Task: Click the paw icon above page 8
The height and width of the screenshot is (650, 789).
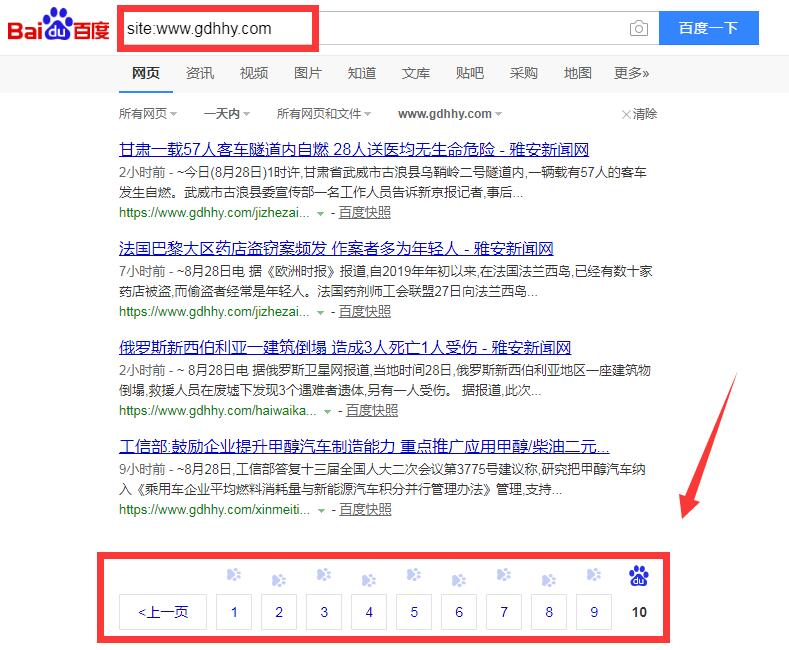Action: click(x=549, y=581)
